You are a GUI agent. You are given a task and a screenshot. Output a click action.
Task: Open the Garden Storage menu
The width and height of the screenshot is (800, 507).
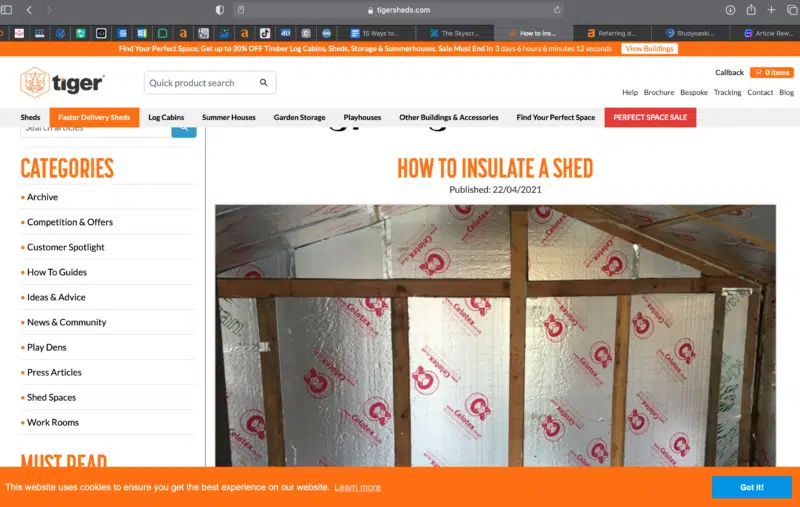pyautogui.click(x=299, y=117)
